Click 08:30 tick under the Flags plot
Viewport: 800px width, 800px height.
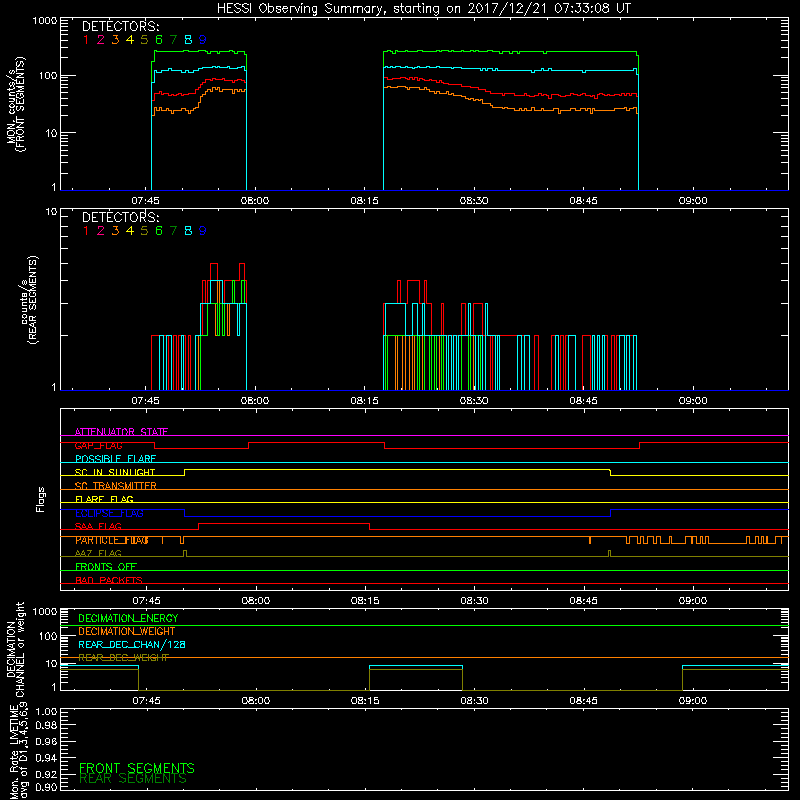pyautogui.click(x=474, y=601)
